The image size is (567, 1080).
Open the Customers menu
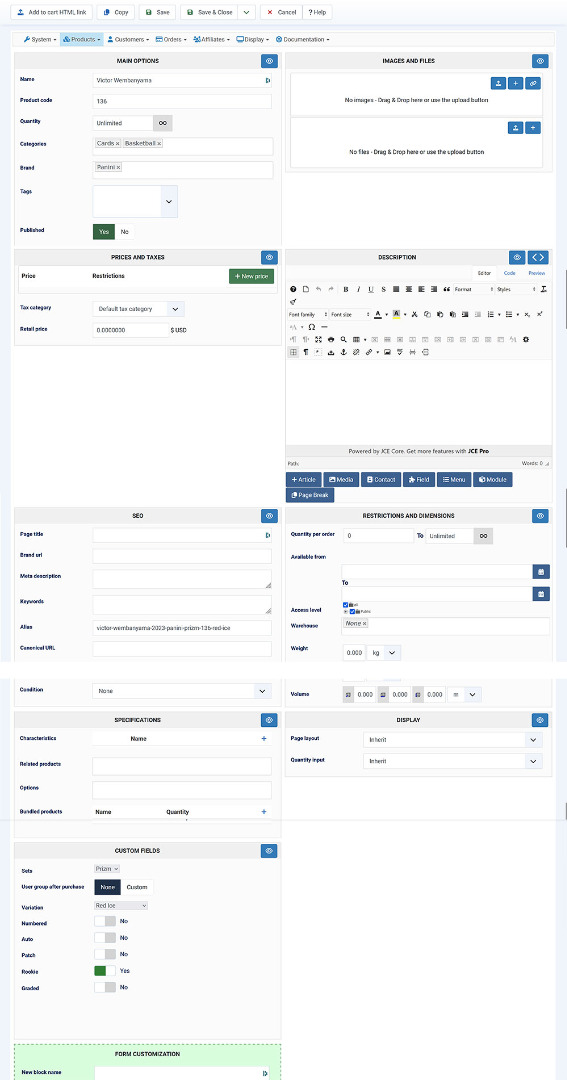pos(130,39)
